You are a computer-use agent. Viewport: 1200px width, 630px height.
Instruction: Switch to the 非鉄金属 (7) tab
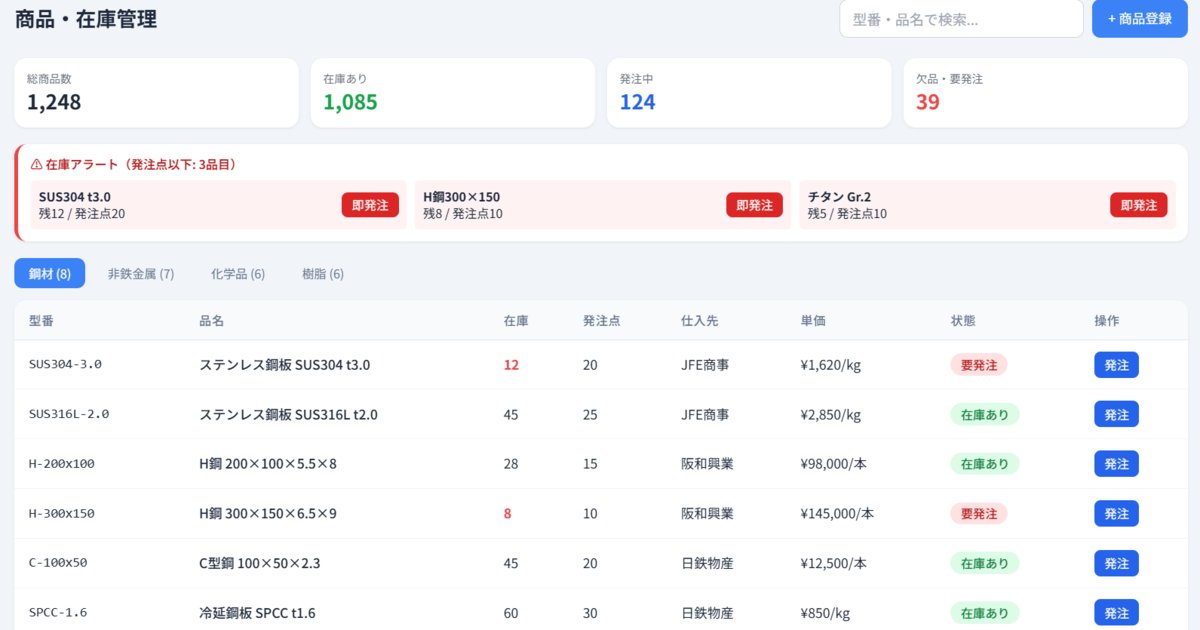point(141,274)
